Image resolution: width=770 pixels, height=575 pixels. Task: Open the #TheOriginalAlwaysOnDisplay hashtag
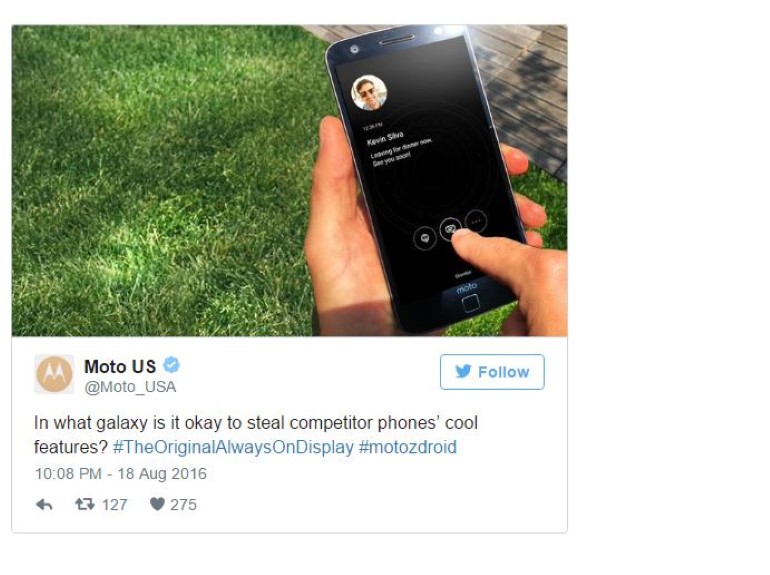233,447
